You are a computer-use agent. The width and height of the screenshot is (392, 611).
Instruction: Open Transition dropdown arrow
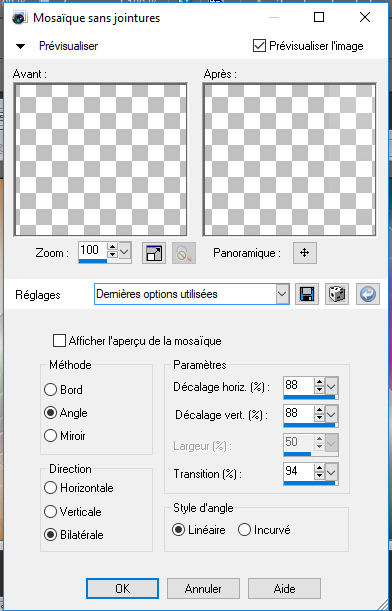(331, 472)
